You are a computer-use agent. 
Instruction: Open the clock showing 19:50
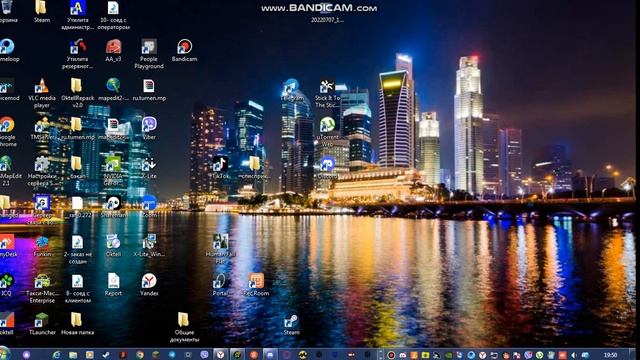[610, 355]
